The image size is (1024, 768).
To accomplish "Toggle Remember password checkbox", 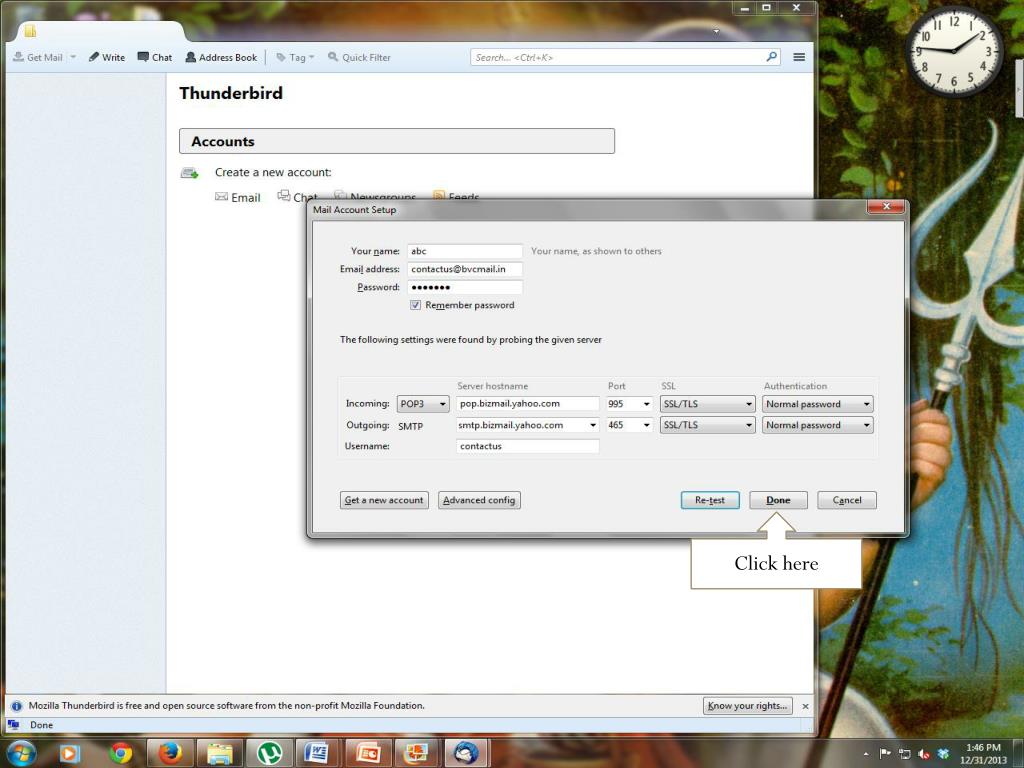I will pos(415,305).
